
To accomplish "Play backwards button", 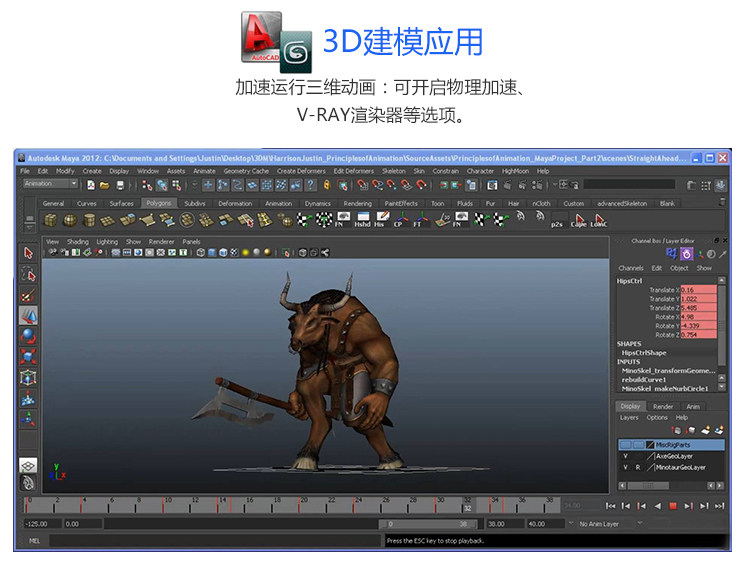I will [657, 506].
